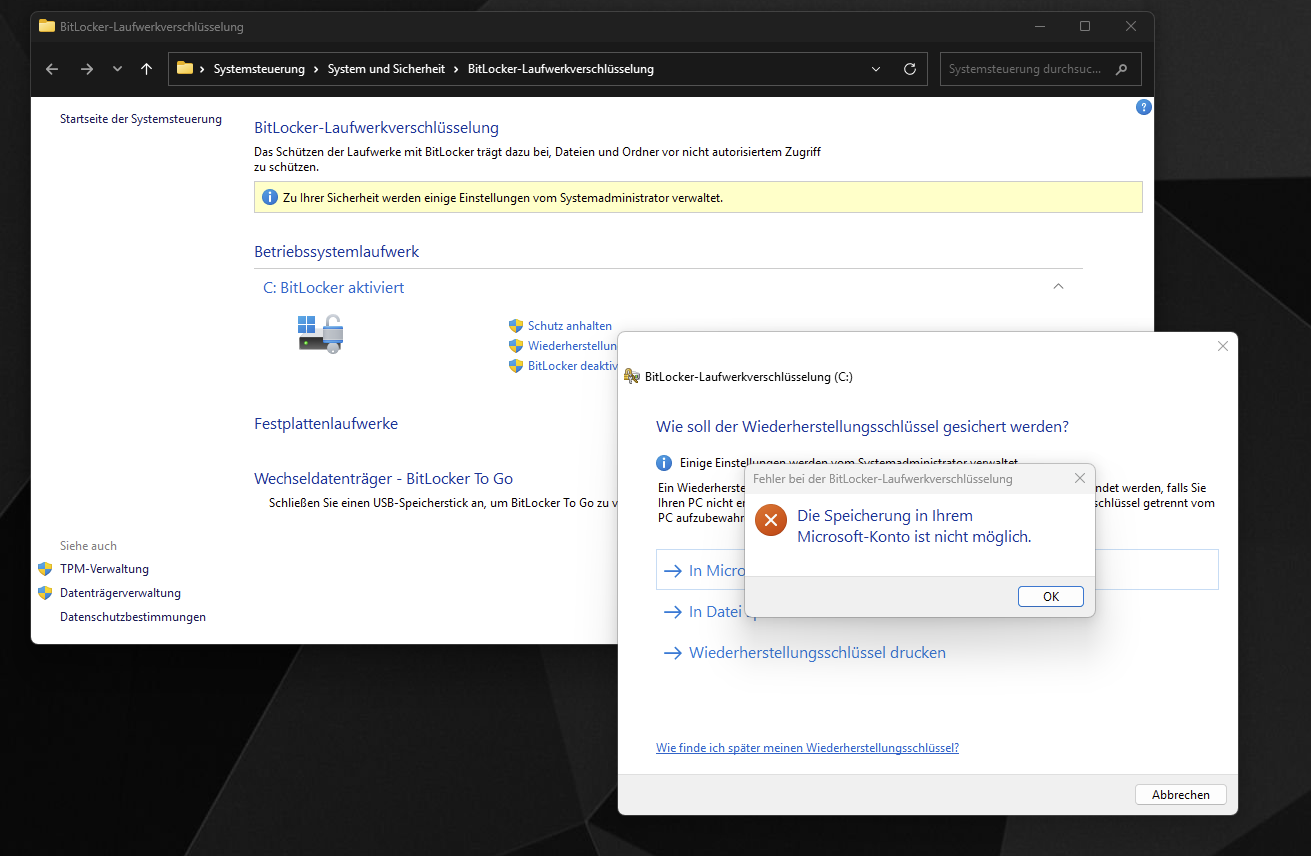The height and width of the screenshot is (856, 1311).
Task: Click the partially hidden Wiederherstellun… link
Action: pos(572,346)
